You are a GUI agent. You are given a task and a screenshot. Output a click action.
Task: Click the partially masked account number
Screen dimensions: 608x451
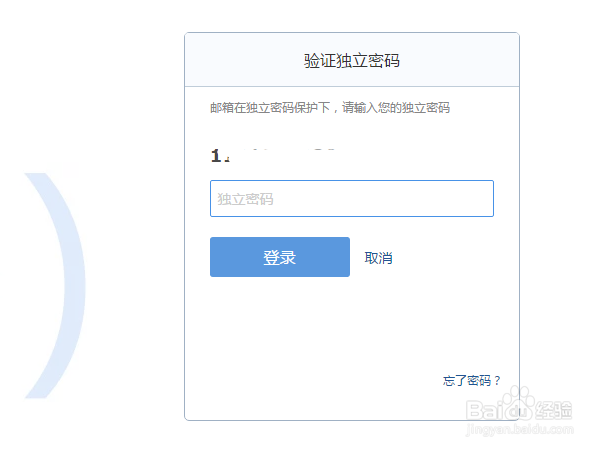(x=270, y=155)
